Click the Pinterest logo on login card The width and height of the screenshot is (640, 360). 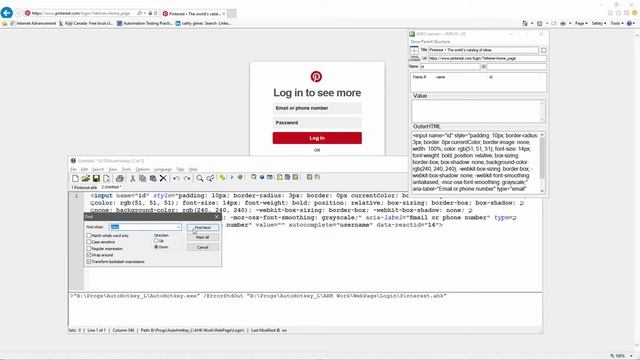(x=316, y=76)
